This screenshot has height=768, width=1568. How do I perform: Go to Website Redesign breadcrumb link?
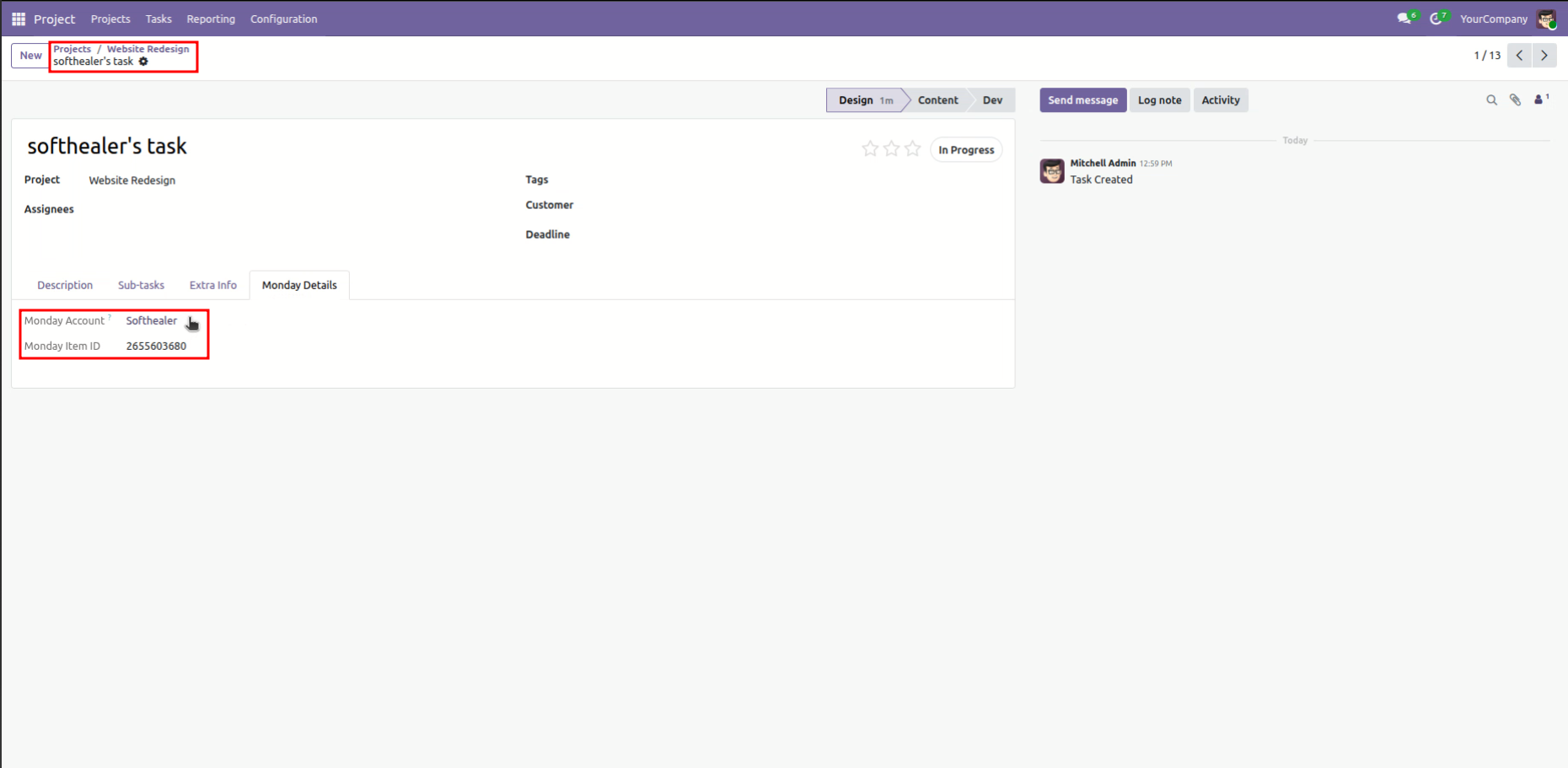point(148,49)
